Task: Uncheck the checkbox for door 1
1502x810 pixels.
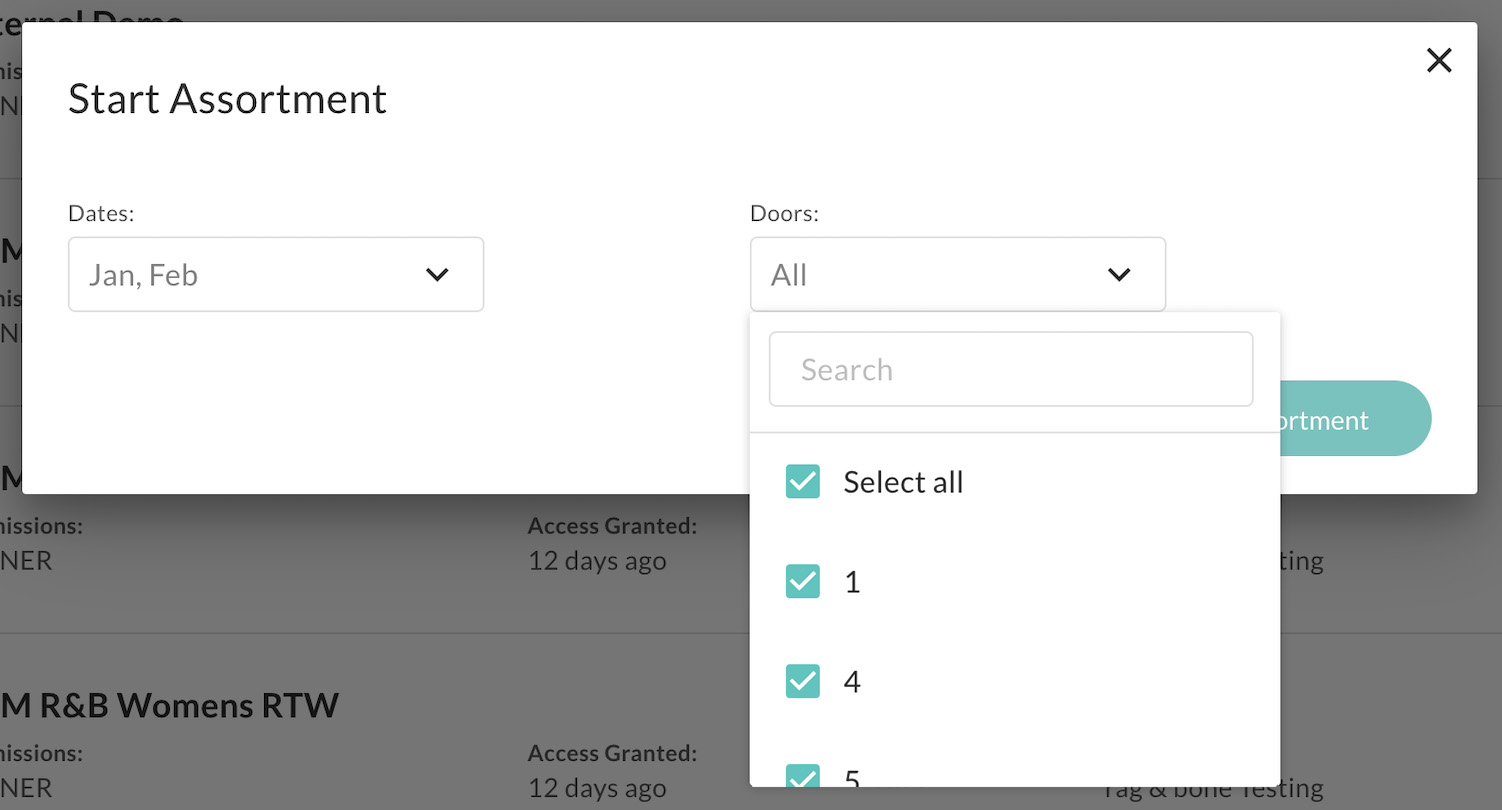Action: pos(803,582)
